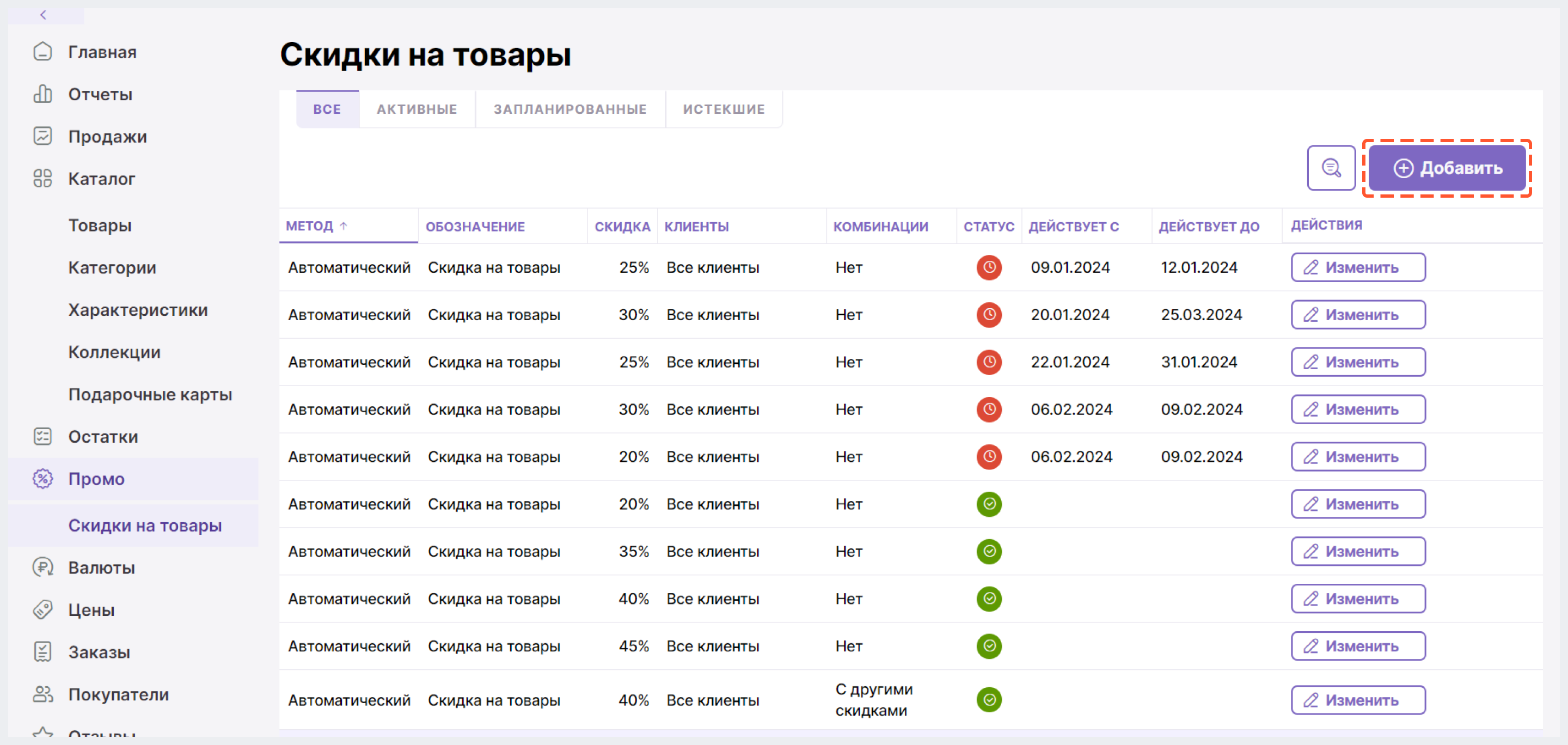Viewport: 1568px width, 745px height.
Task: Click the 45% discount value
Action: [x=634, y=646]
